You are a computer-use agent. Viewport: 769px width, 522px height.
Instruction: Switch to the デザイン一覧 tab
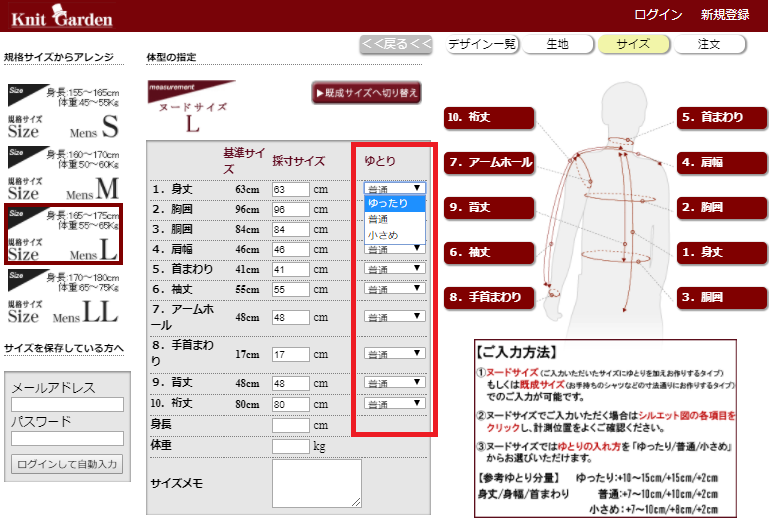click(x=482, y=44)
